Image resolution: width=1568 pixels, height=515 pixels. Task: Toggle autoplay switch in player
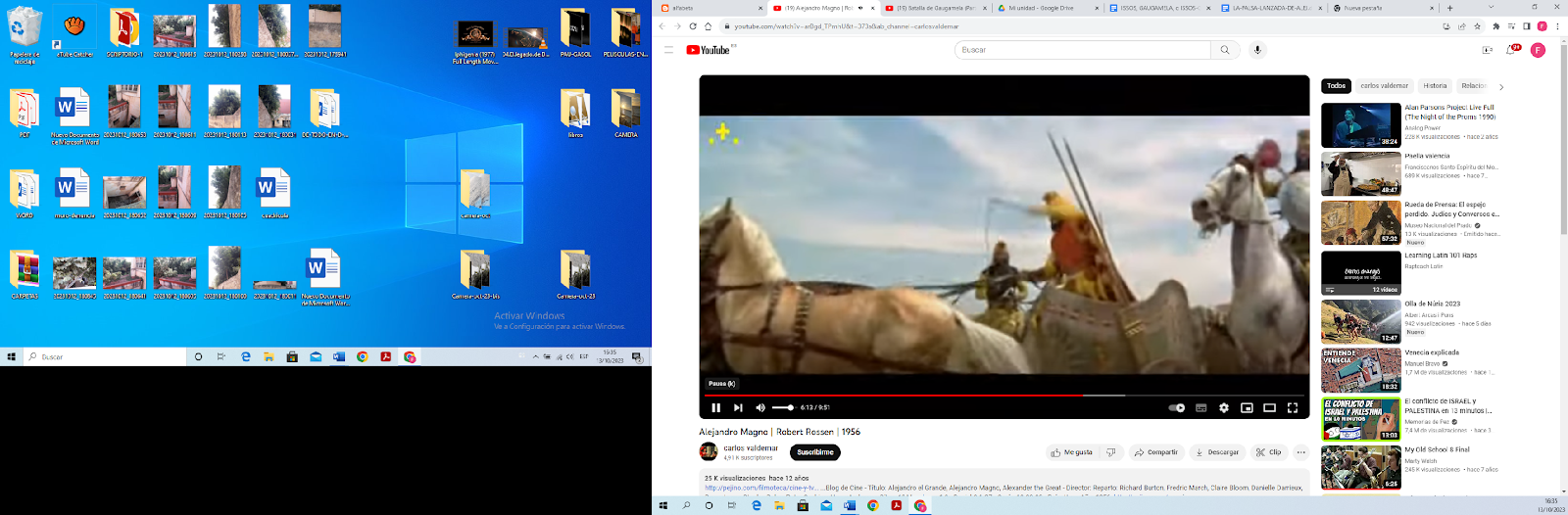[x=1177, y=407]
